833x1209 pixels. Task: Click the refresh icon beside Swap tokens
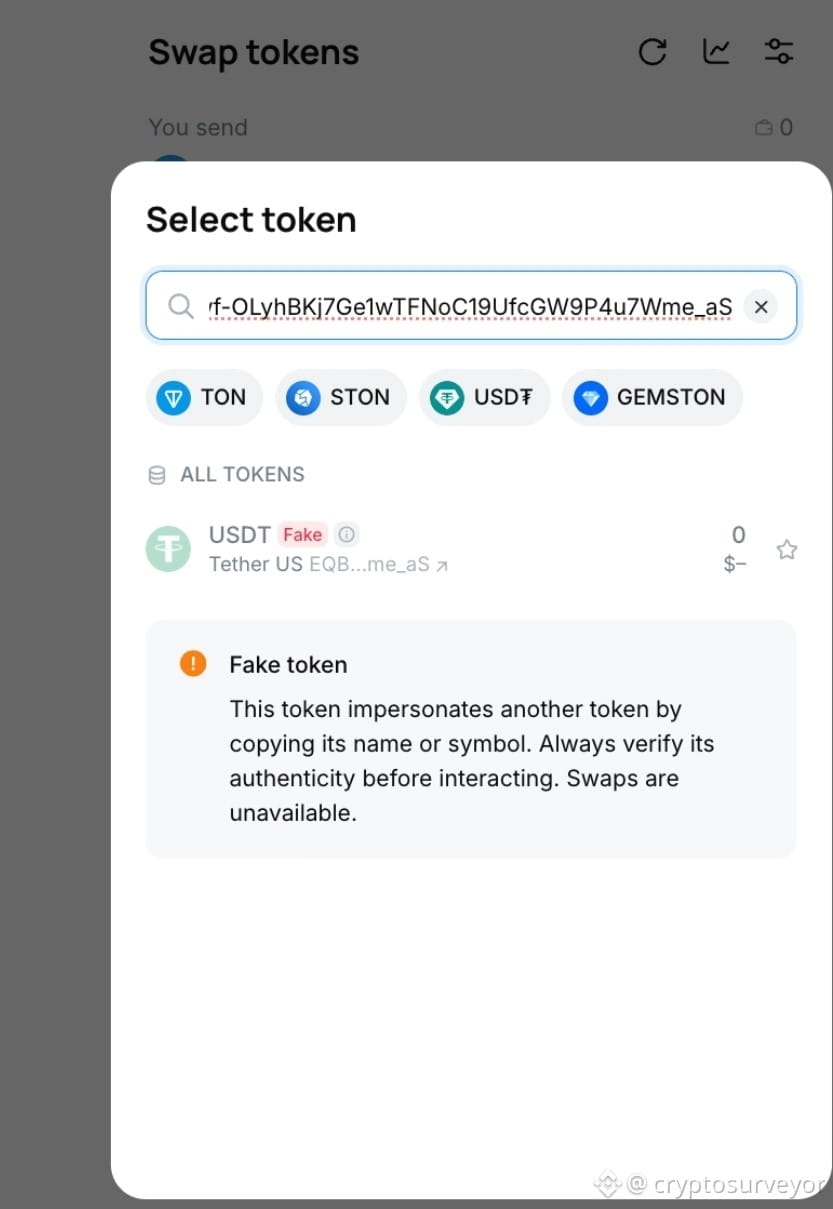click(x=653, y=52)
